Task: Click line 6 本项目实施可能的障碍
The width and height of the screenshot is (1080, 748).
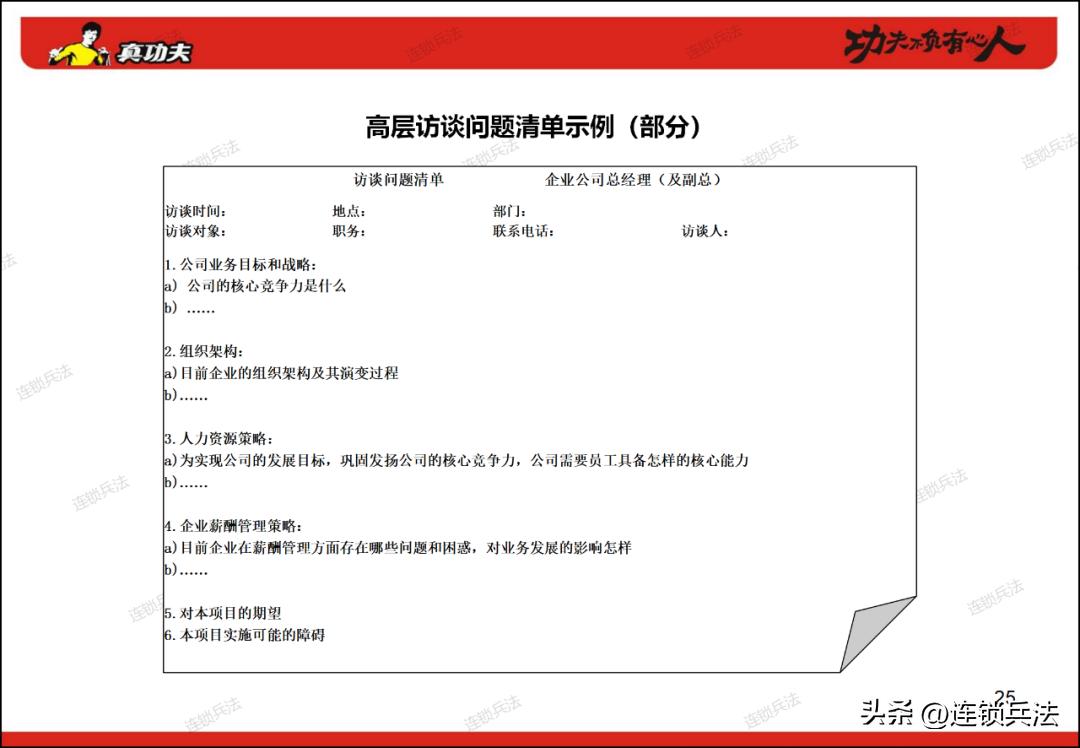Action: pos(235,635)
